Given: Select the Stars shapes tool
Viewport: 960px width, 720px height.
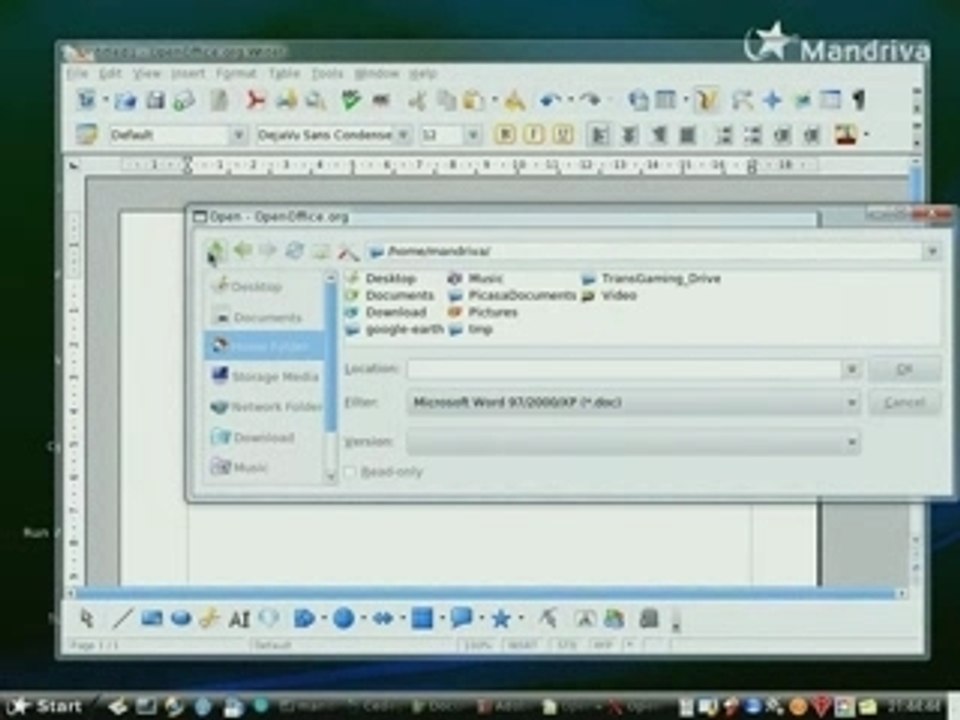Looking at the screenshot, I should coord(501,619).
